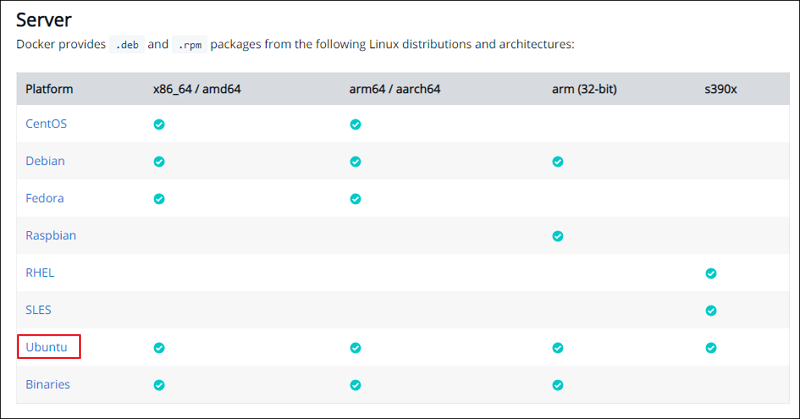Click Debian arm64 checkmark icon
This screenshot has height=419, width=800.
click(356, 162)
